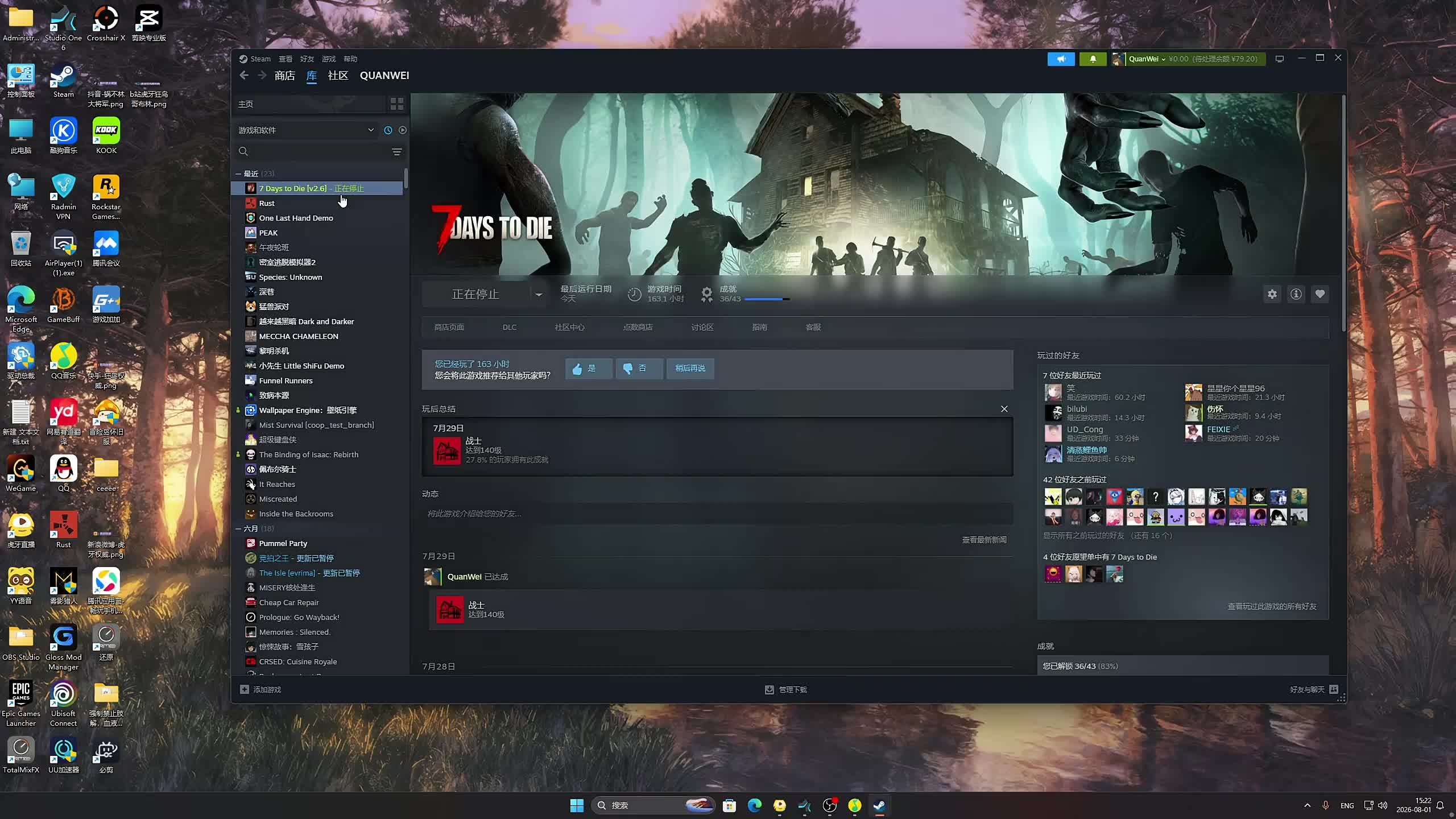
Task: Toggle sort by recent activity clock
Action: (388, 130)
